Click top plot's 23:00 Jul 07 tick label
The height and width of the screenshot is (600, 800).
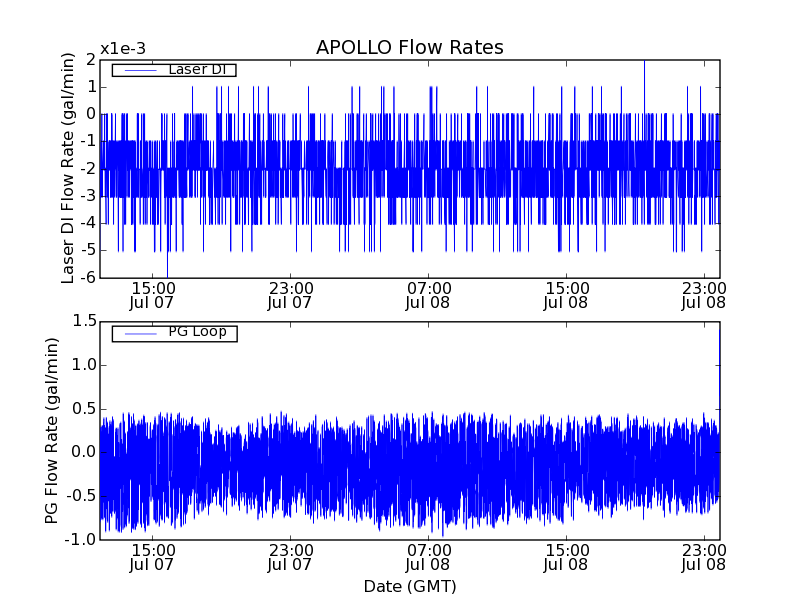pos(290,296)
